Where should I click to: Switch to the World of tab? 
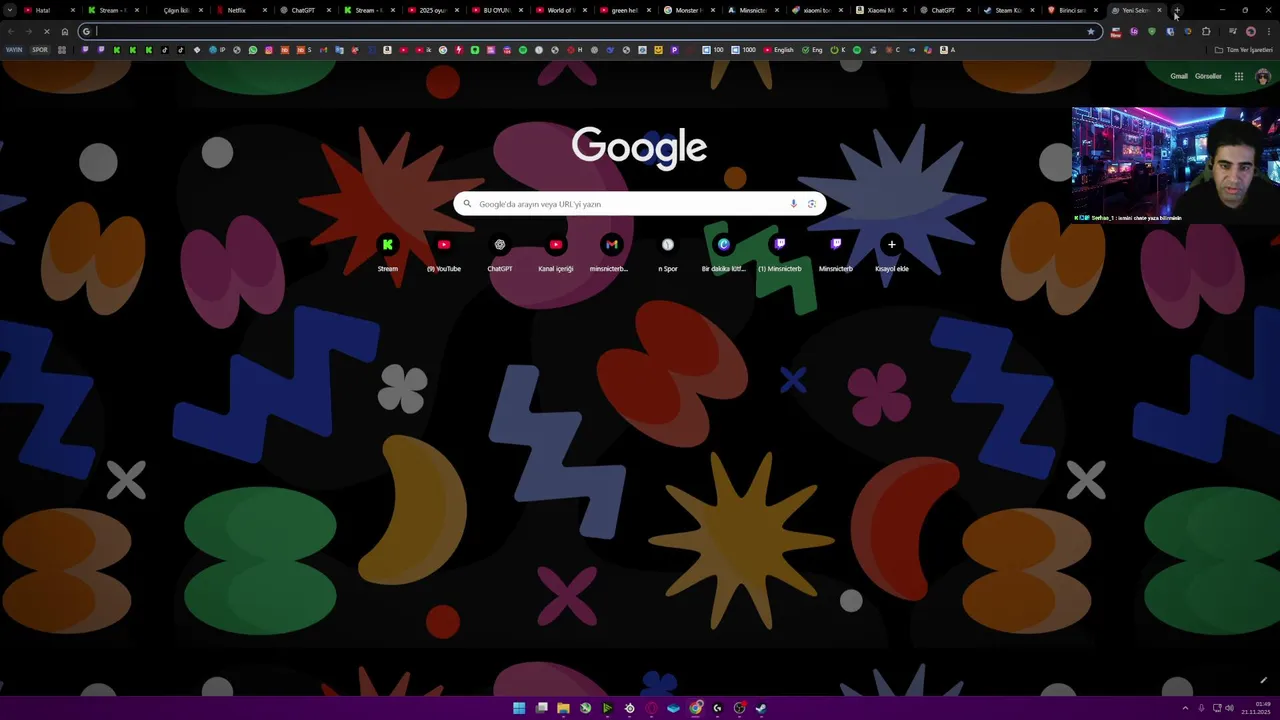(x=560, y=10)
